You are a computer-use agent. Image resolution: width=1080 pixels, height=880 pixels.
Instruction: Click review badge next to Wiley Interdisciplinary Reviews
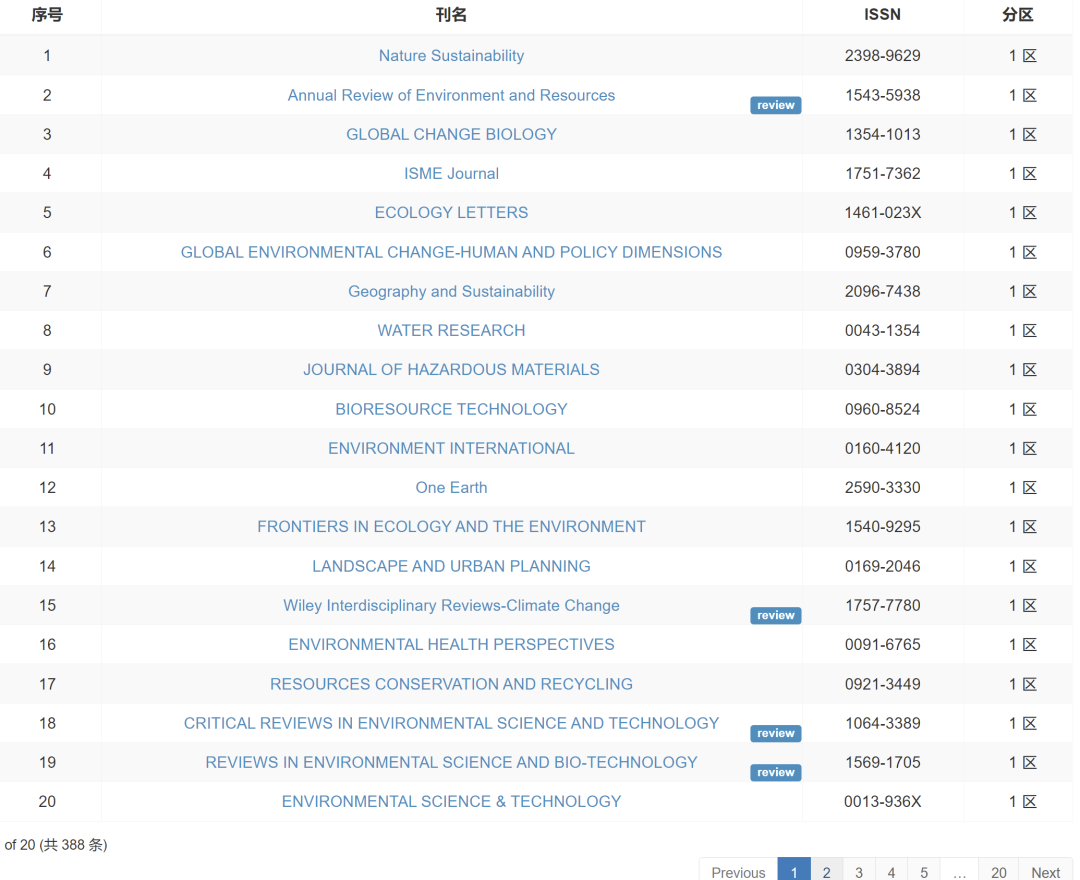coord(775,615)
